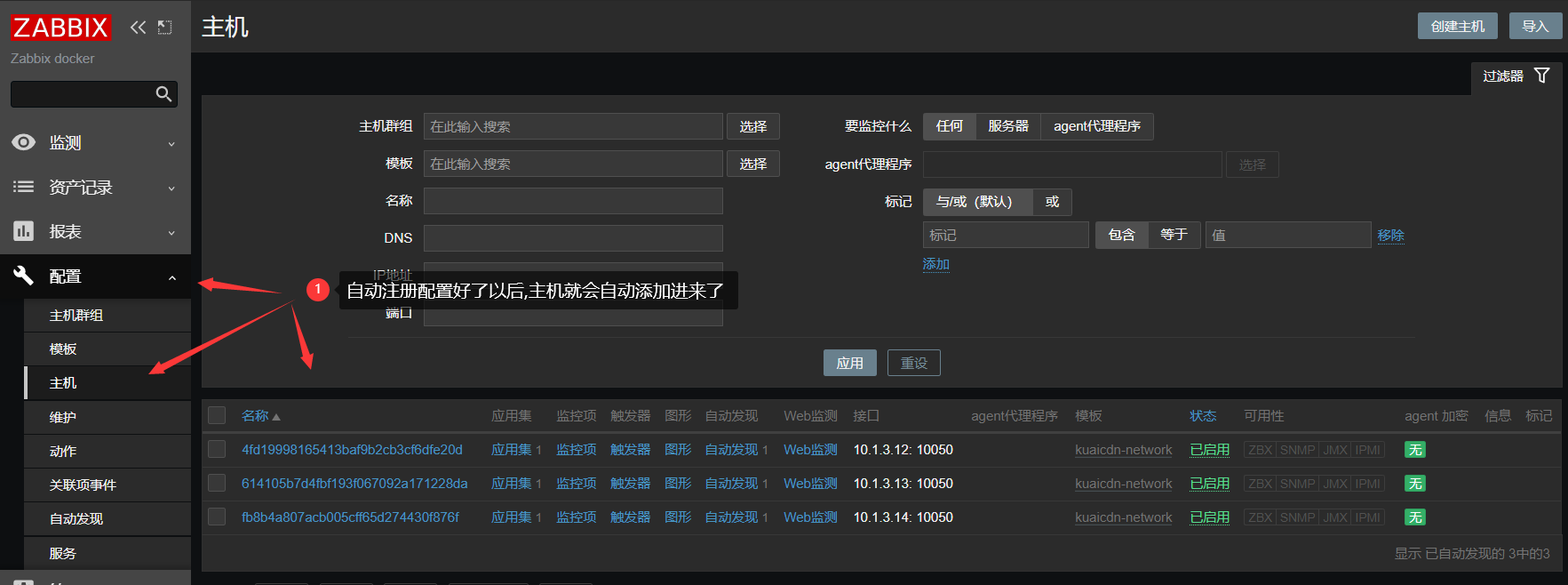The width and height of the screenshot is (1568, 585).
Task: Click the 添加 tag link
Action: 935,264
